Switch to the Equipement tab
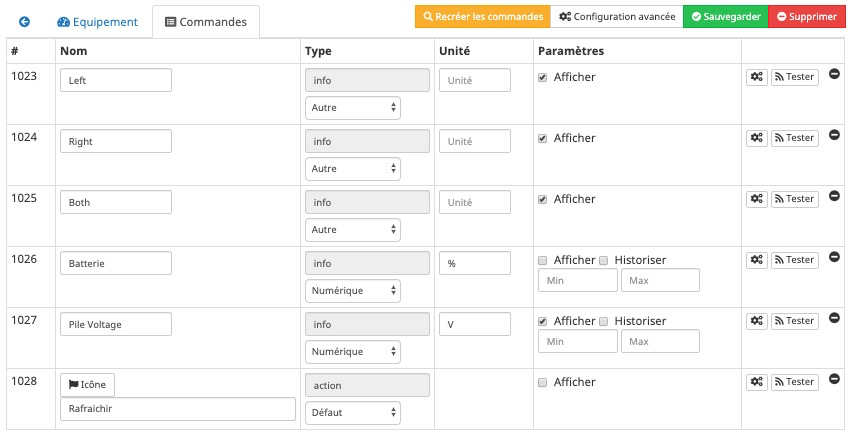Viewport: 849px width, 434px height. [x=98, y=21]
